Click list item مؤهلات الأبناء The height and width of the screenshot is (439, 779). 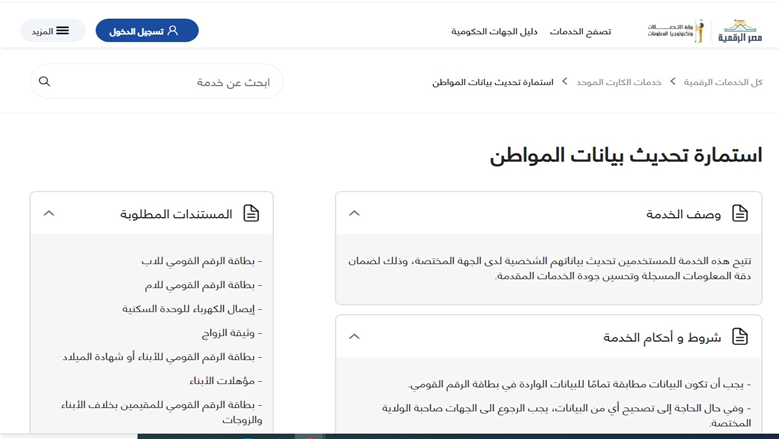226,381
